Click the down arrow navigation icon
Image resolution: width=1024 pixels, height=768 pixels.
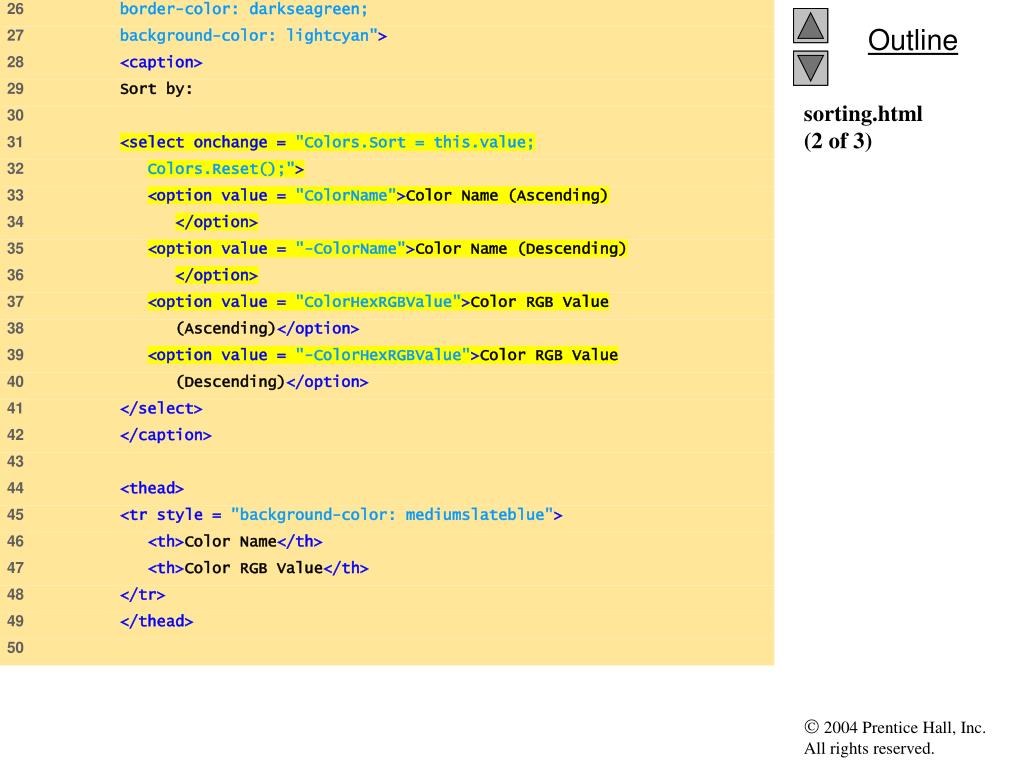811,68
